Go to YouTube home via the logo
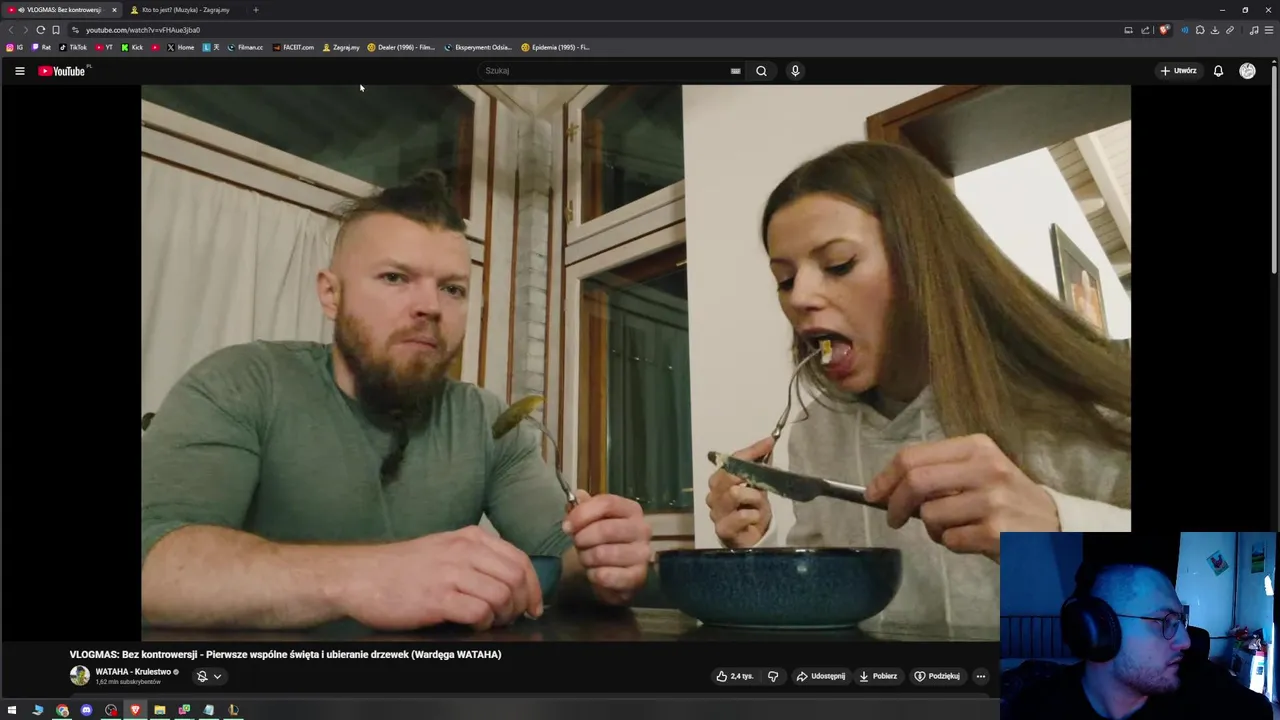This screenshot has height=720, width=1280. pos(62,71)
